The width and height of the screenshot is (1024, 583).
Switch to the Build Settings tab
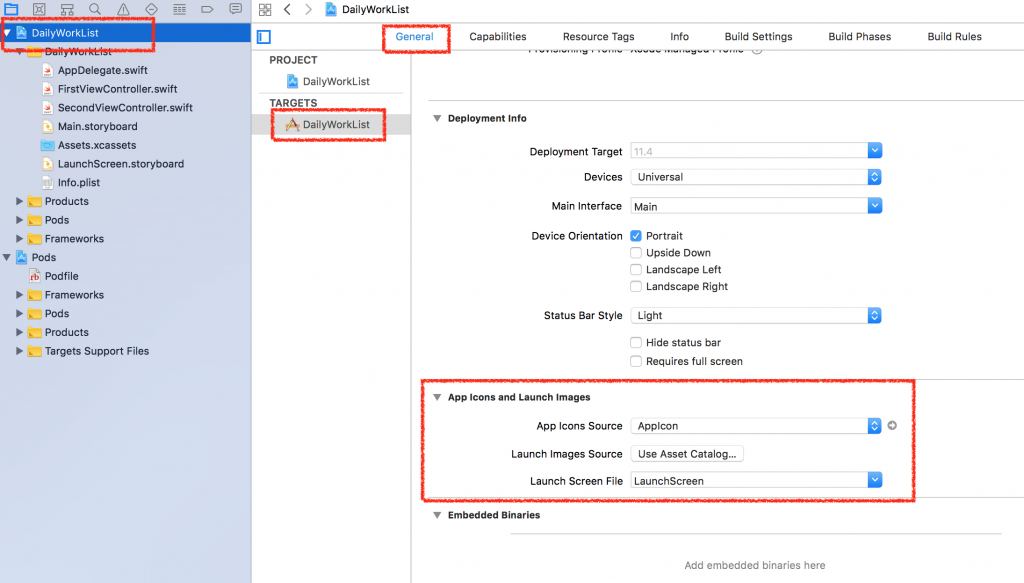click(x=758, y=37)
